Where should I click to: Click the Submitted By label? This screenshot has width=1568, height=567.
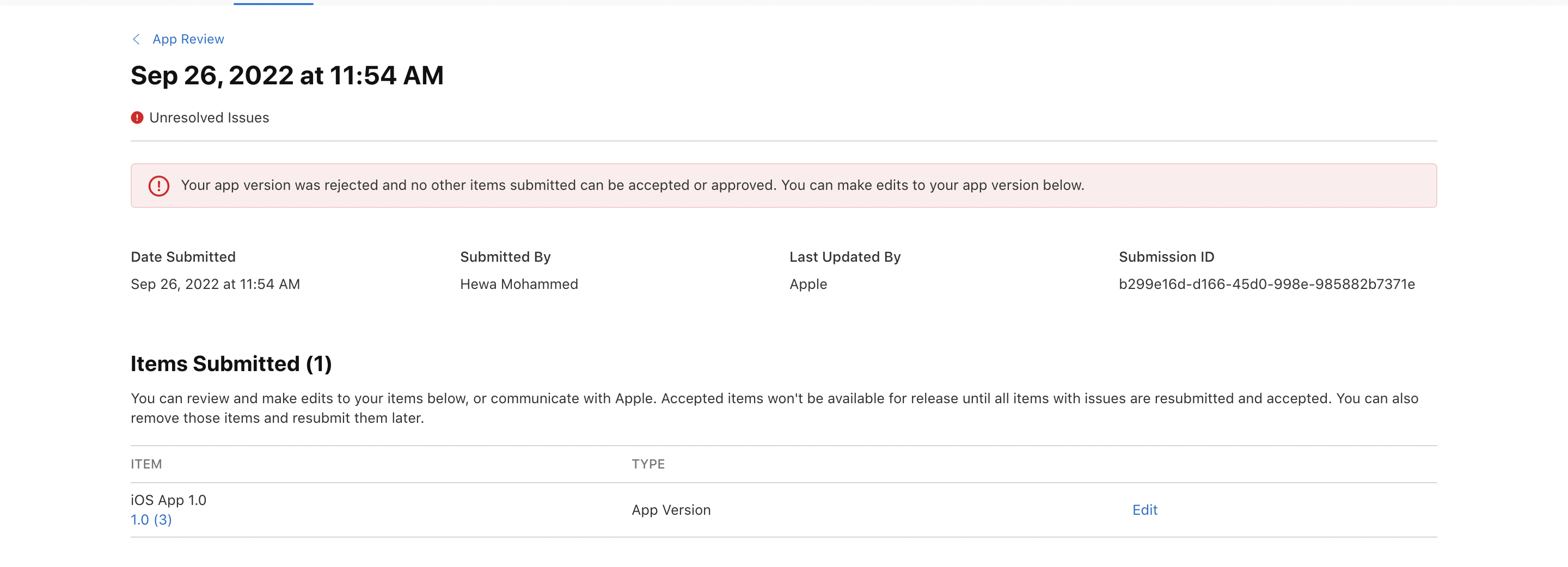(505, 257)
